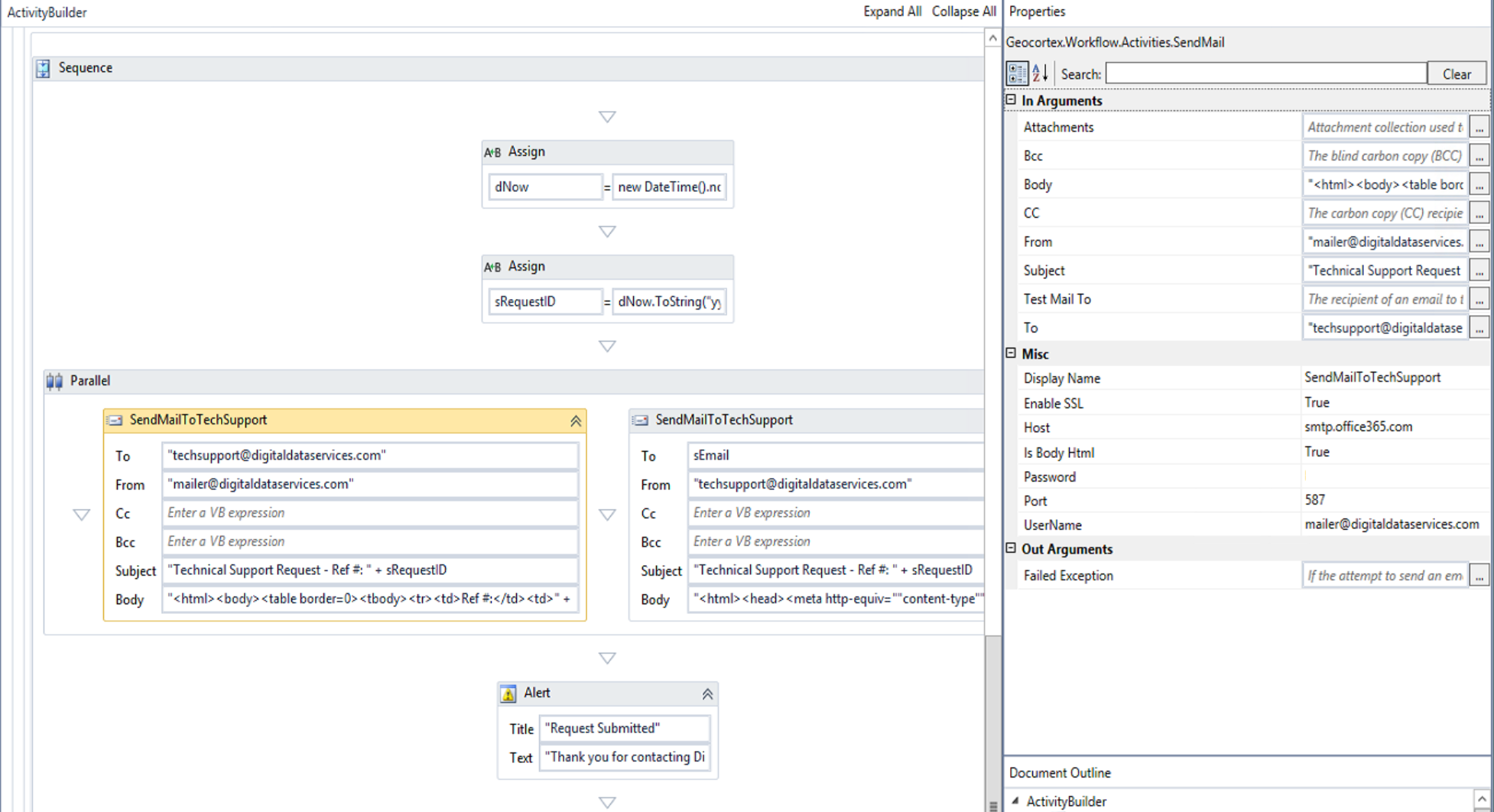Click Cc field of highlighted SendMail activity
1494x812 pixels.
point(370,513)
